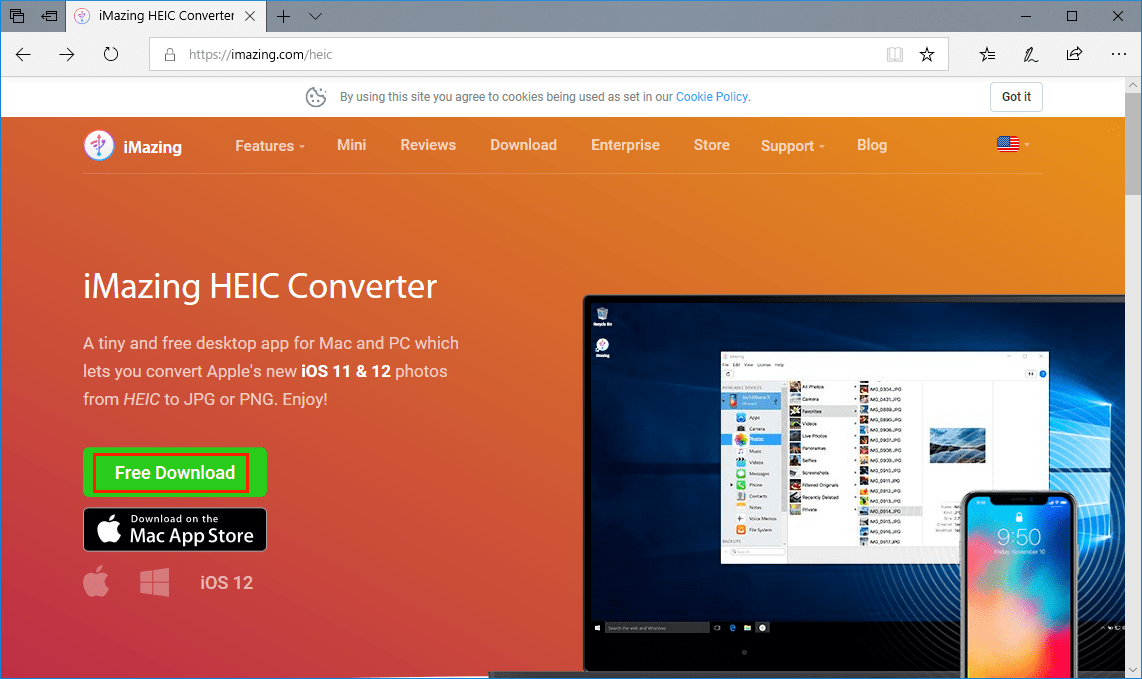Go to the Download page
The height and width of the screenshot is (679, 1142).
[x=523, y=145]
